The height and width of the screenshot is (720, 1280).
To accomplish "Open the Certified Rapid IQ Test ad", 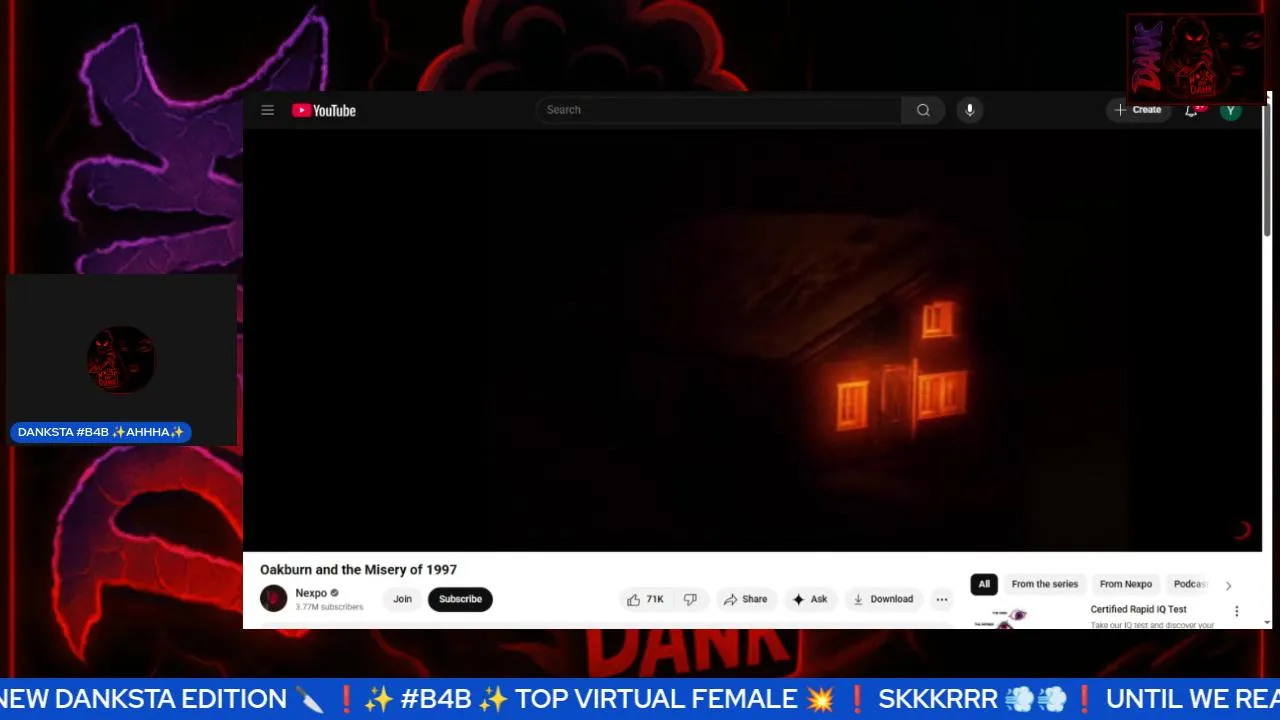I will (1138, 609).
